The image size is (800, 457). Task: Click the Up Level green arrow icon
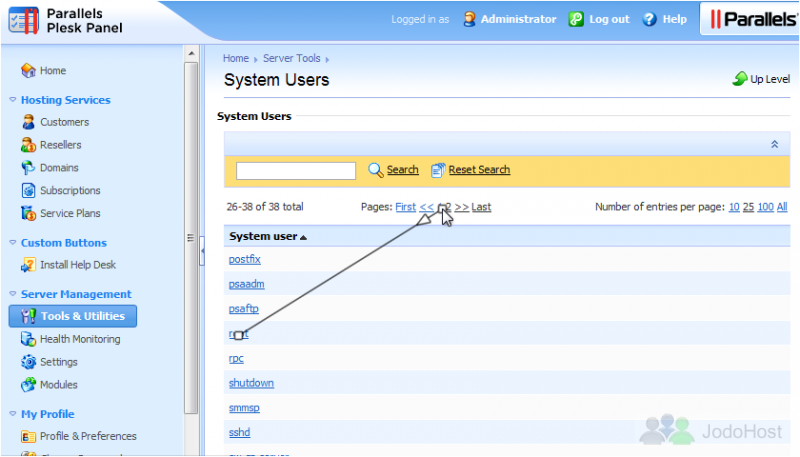pyautogui.click(x=740, y=79)
